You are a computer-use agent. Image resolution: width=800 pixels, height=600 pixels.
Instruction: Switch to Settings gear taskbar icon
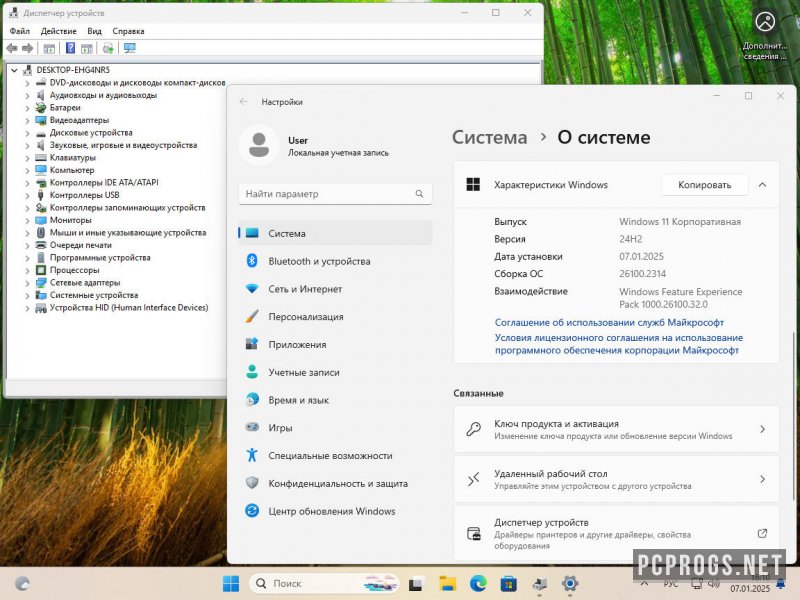tap(570, 583)
